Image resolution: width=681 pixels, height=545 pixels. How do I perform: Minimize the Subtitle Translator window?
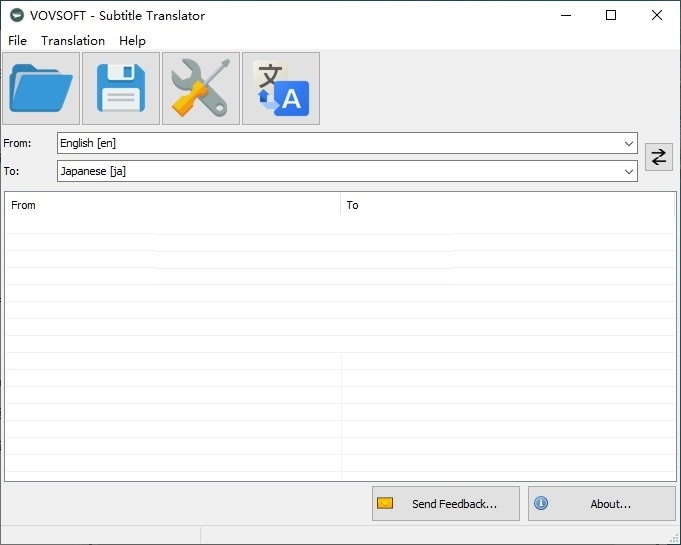pyautogui.click(x=565, y=15)
